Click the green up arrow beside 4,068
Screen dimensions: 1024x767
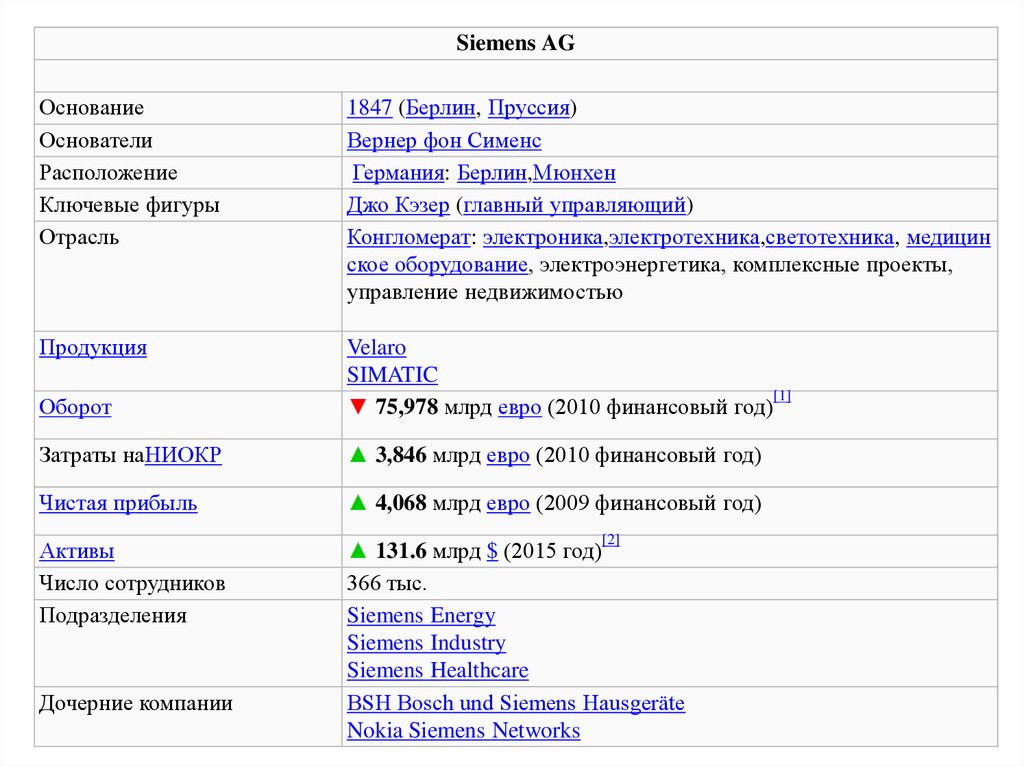coord(358,504)
